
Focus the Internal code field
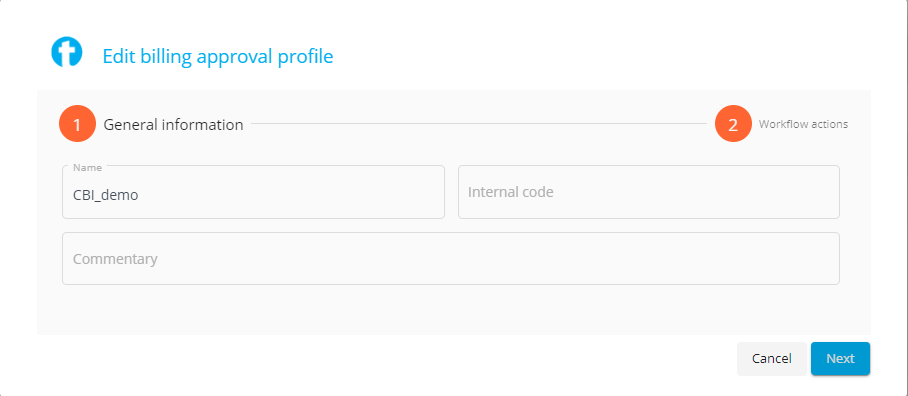point(649,192)
